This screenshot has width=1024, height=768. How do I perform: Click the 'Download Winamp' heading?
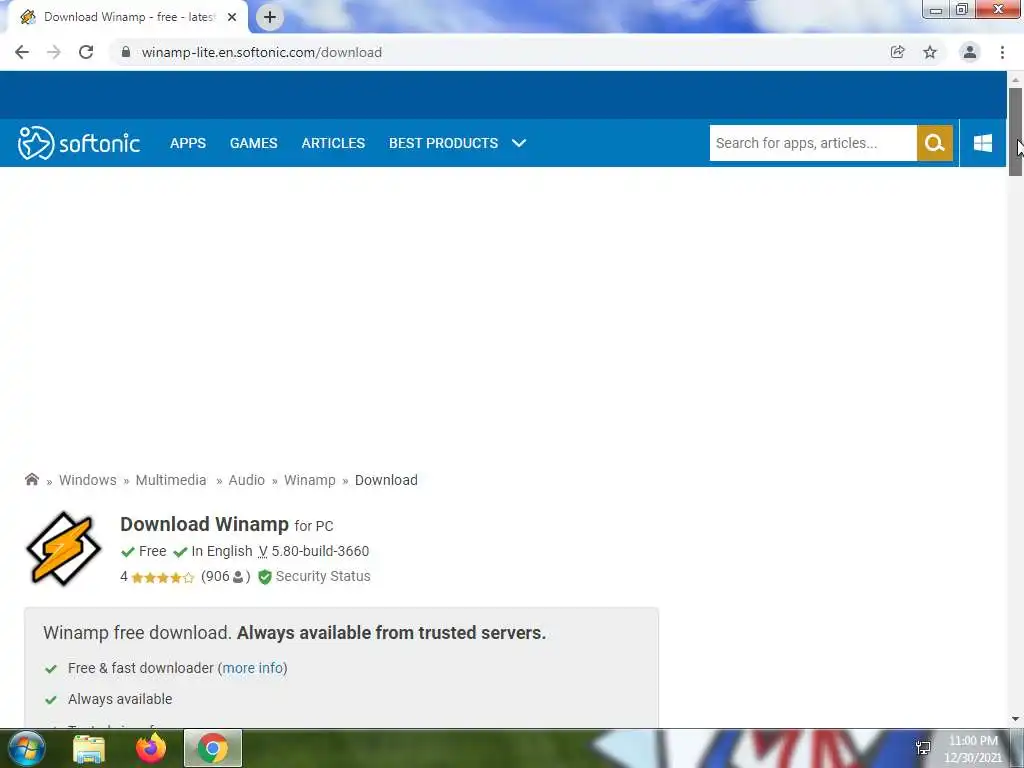[204, 524]
